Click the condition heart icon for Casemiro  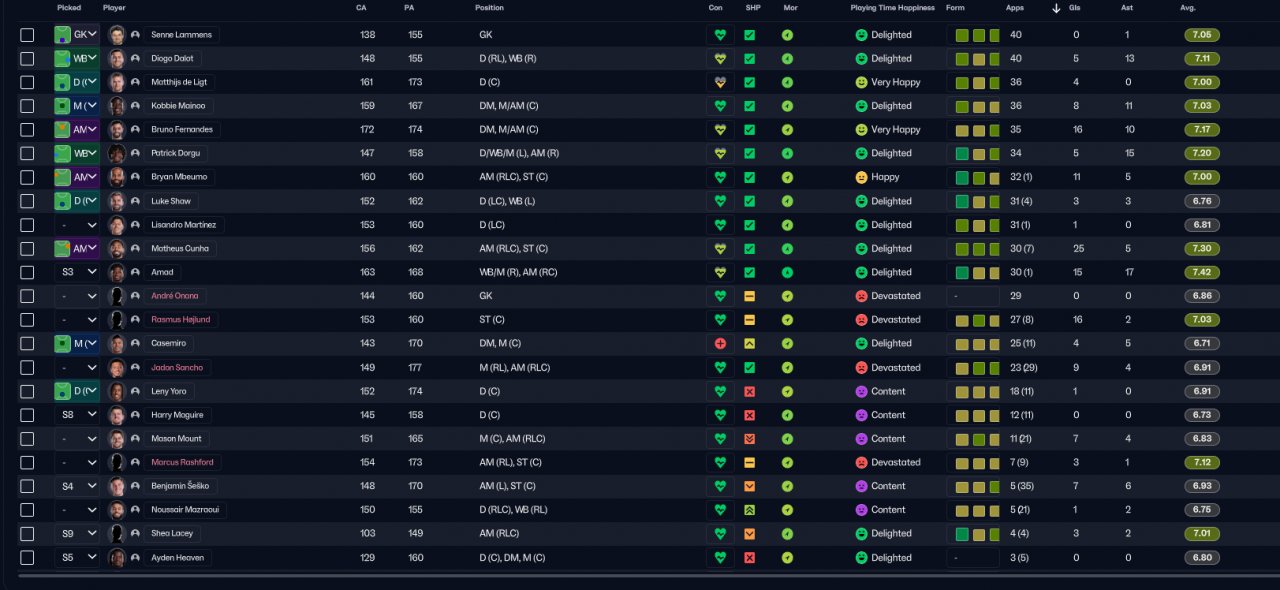720,343
